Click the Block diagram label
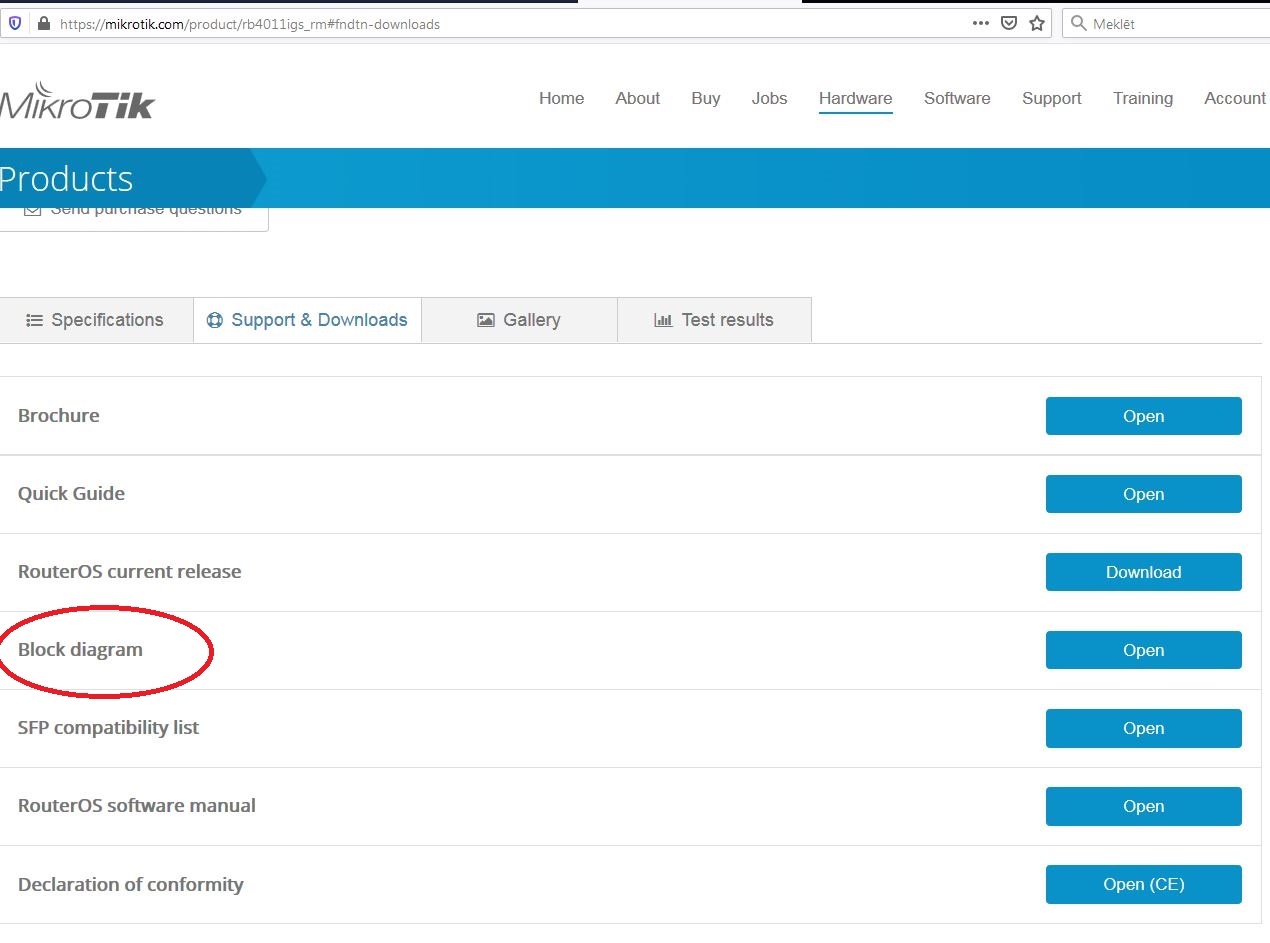1270x943 pixels. click(x=80, y=650)
